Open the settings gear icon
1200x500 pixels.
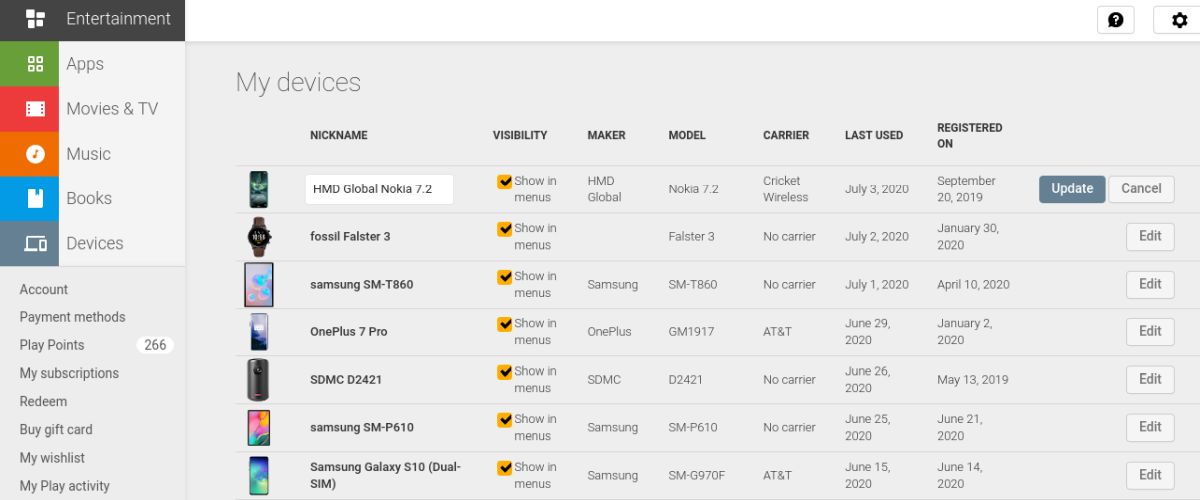1179,20
